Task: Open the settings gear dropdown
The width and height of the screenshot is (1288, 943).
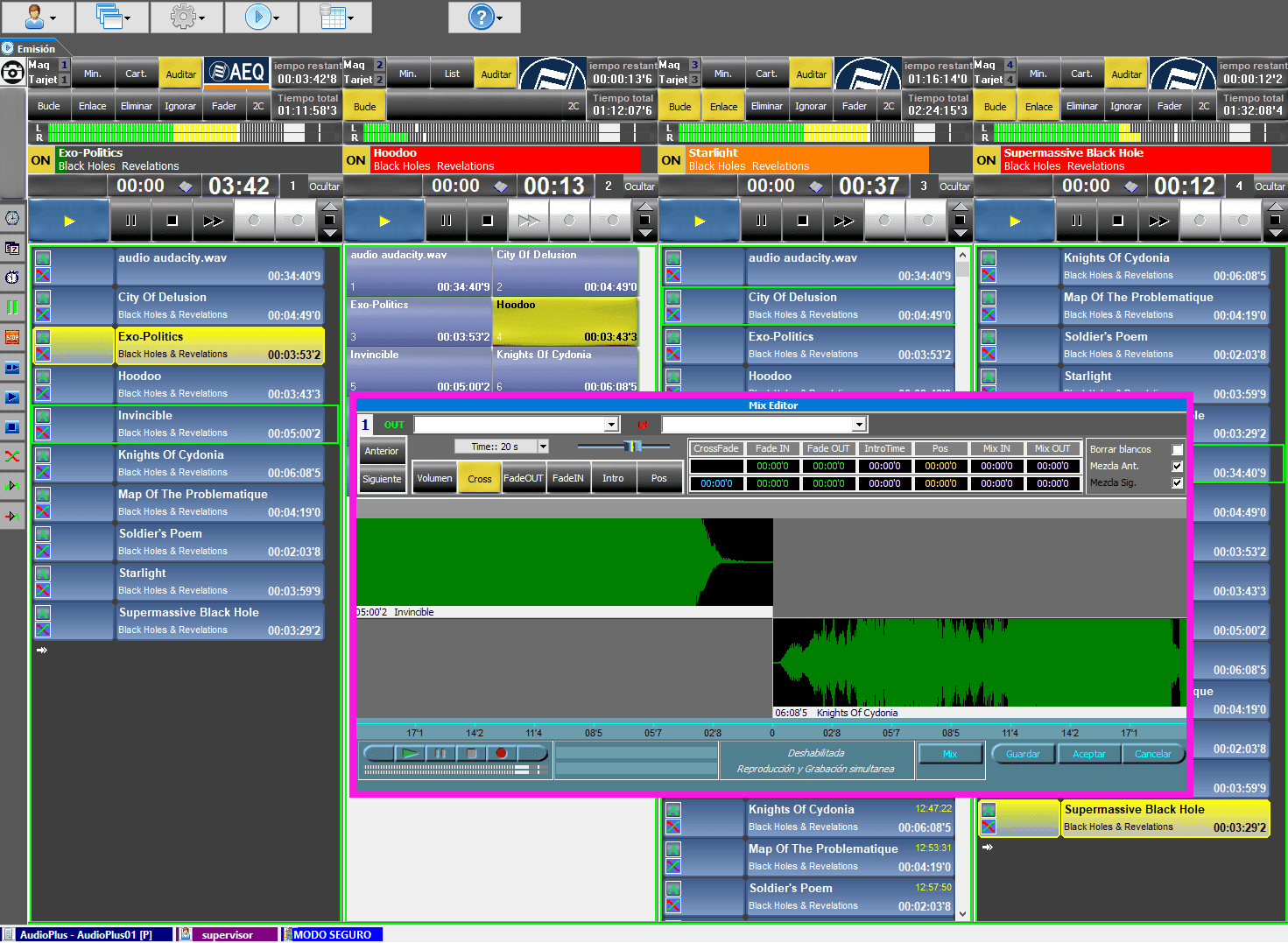Action: coord(186,17)
